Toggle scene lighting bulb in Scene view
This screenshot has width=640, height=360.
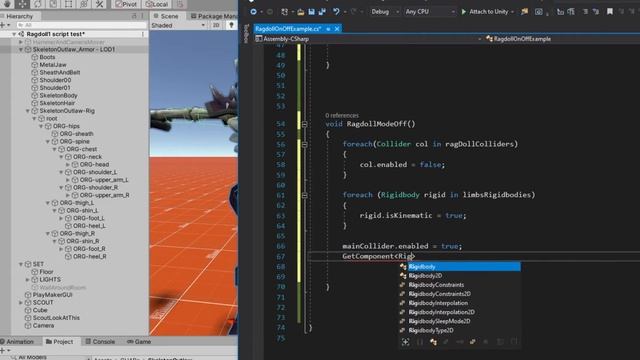(231, 25)
